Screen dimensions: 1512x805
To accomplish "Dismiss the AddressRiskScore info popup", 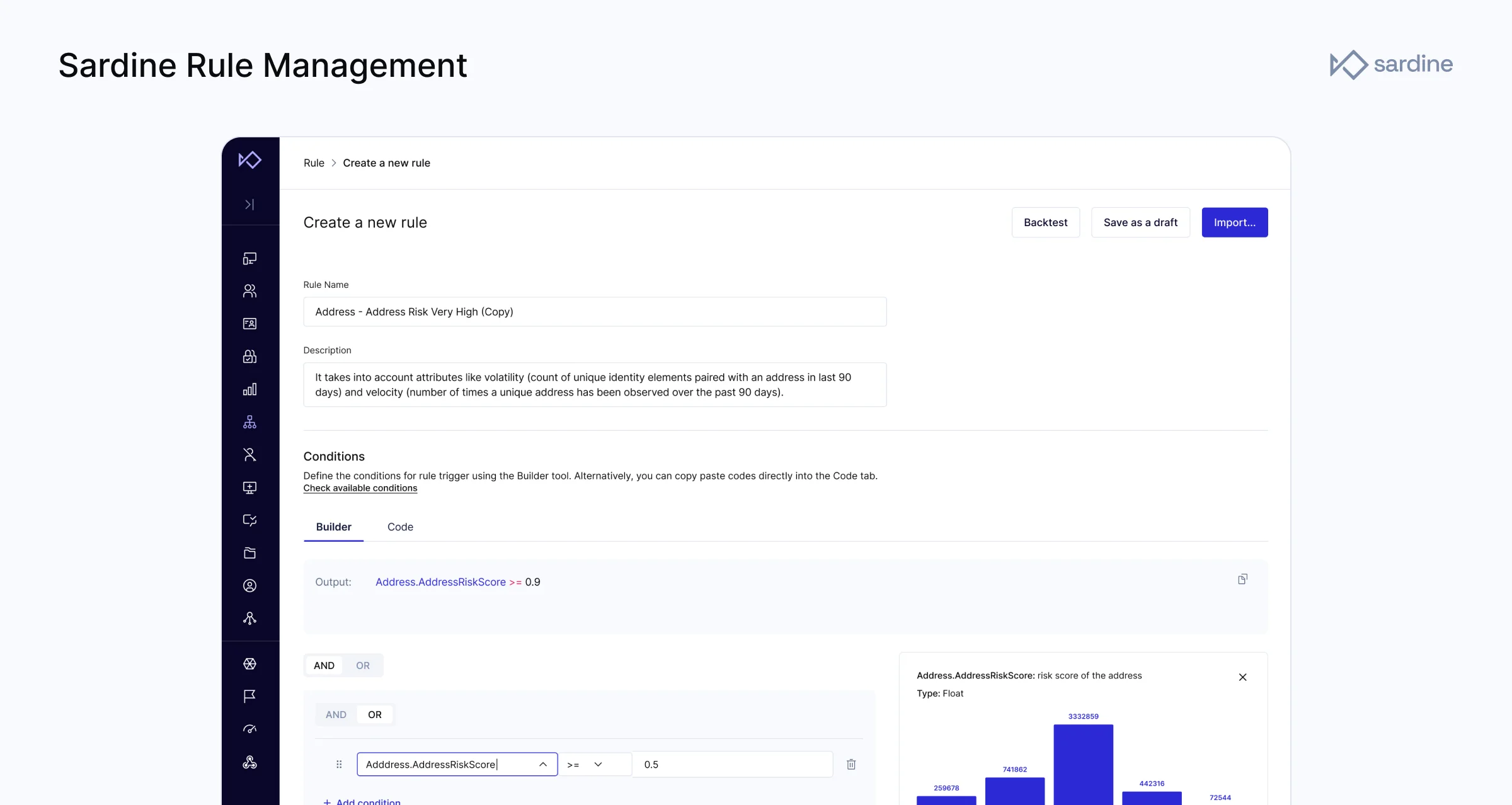I will (x=1242, y=677).
